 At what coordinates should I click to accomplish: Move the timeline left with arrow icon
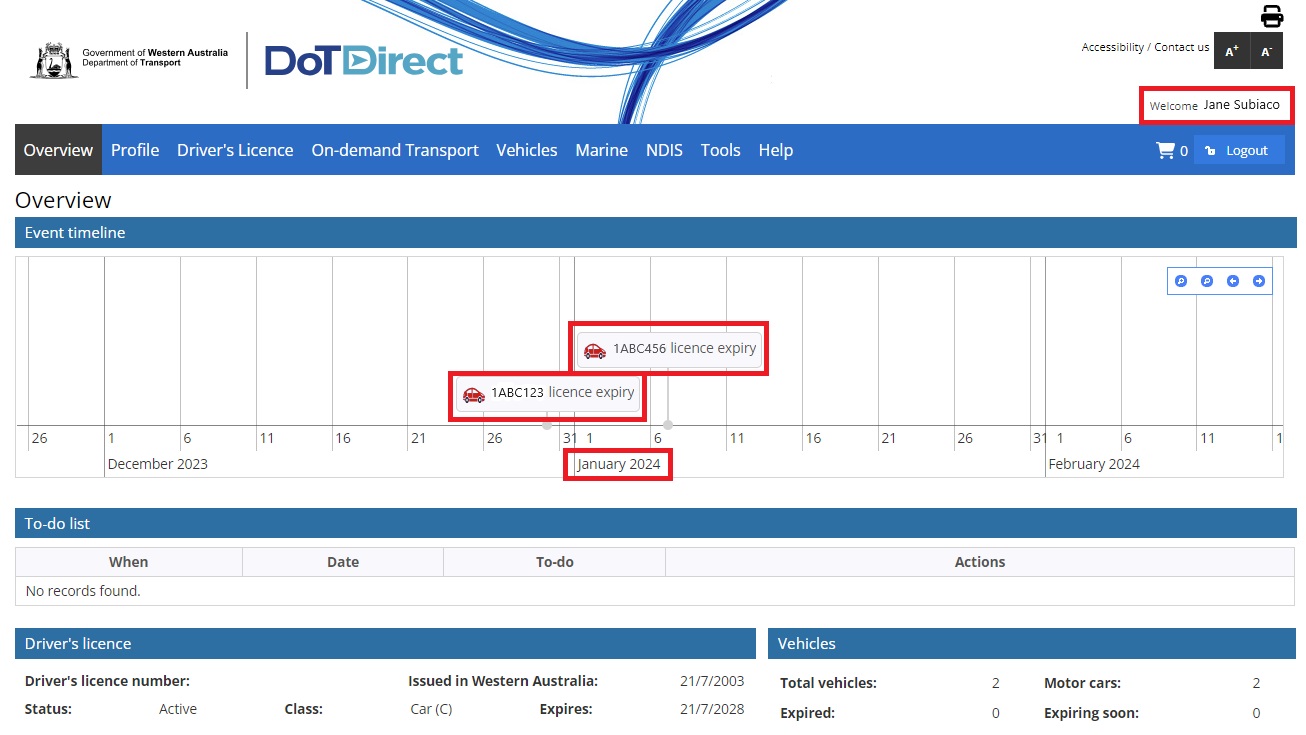coord(1233,281)
